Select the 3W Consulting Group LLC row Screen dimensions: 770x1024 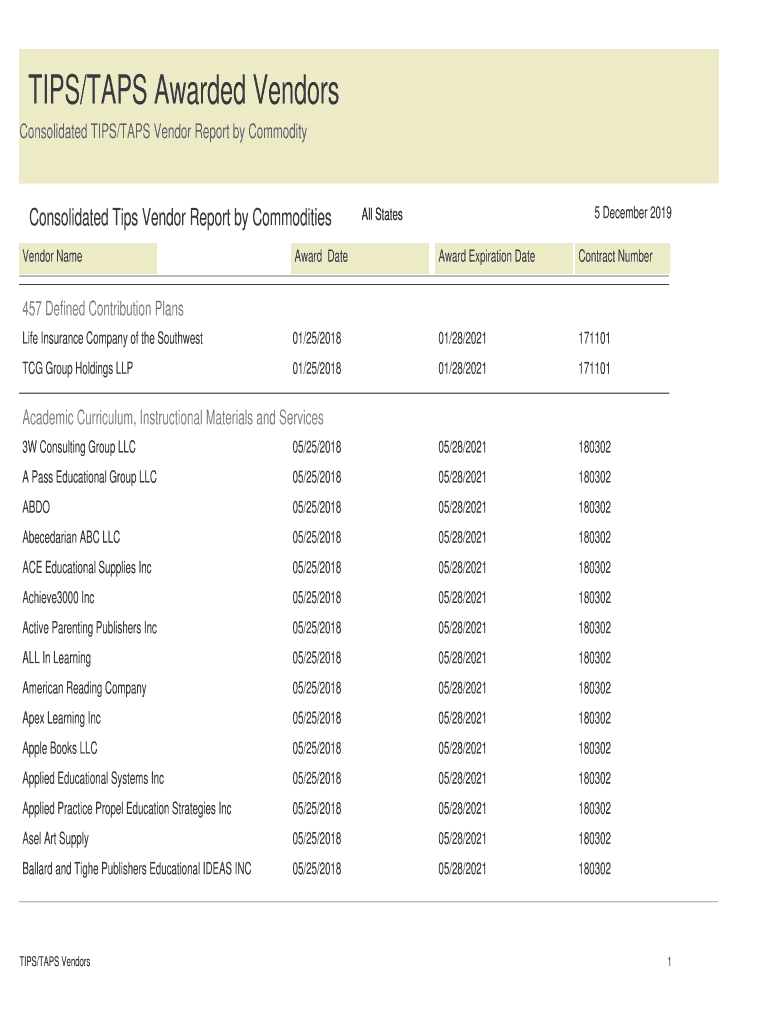[x=79, y=447]
